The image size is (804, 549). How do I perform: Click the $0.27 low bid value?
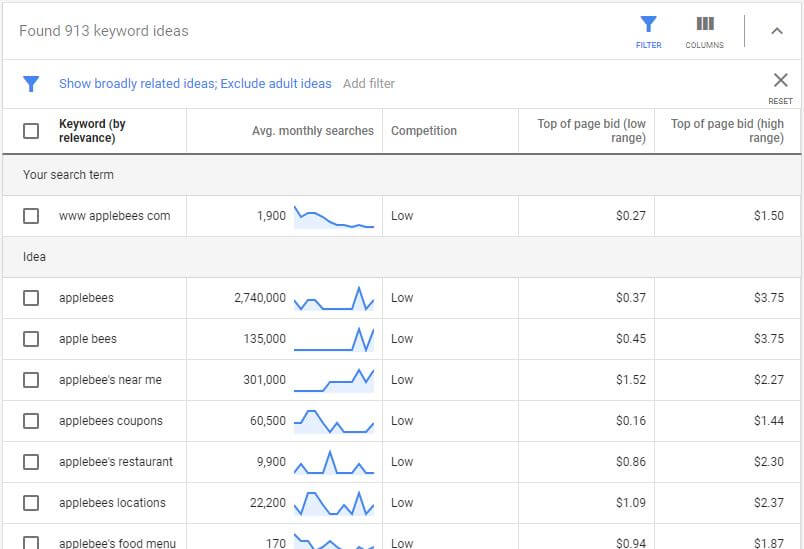point(631,216)
